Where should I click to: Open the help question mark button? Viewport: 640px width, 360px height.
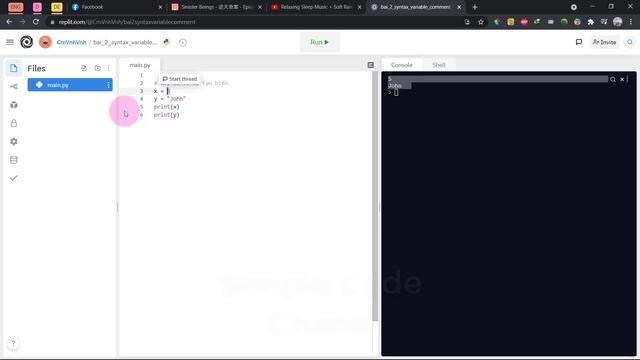[x=13, y=343]
